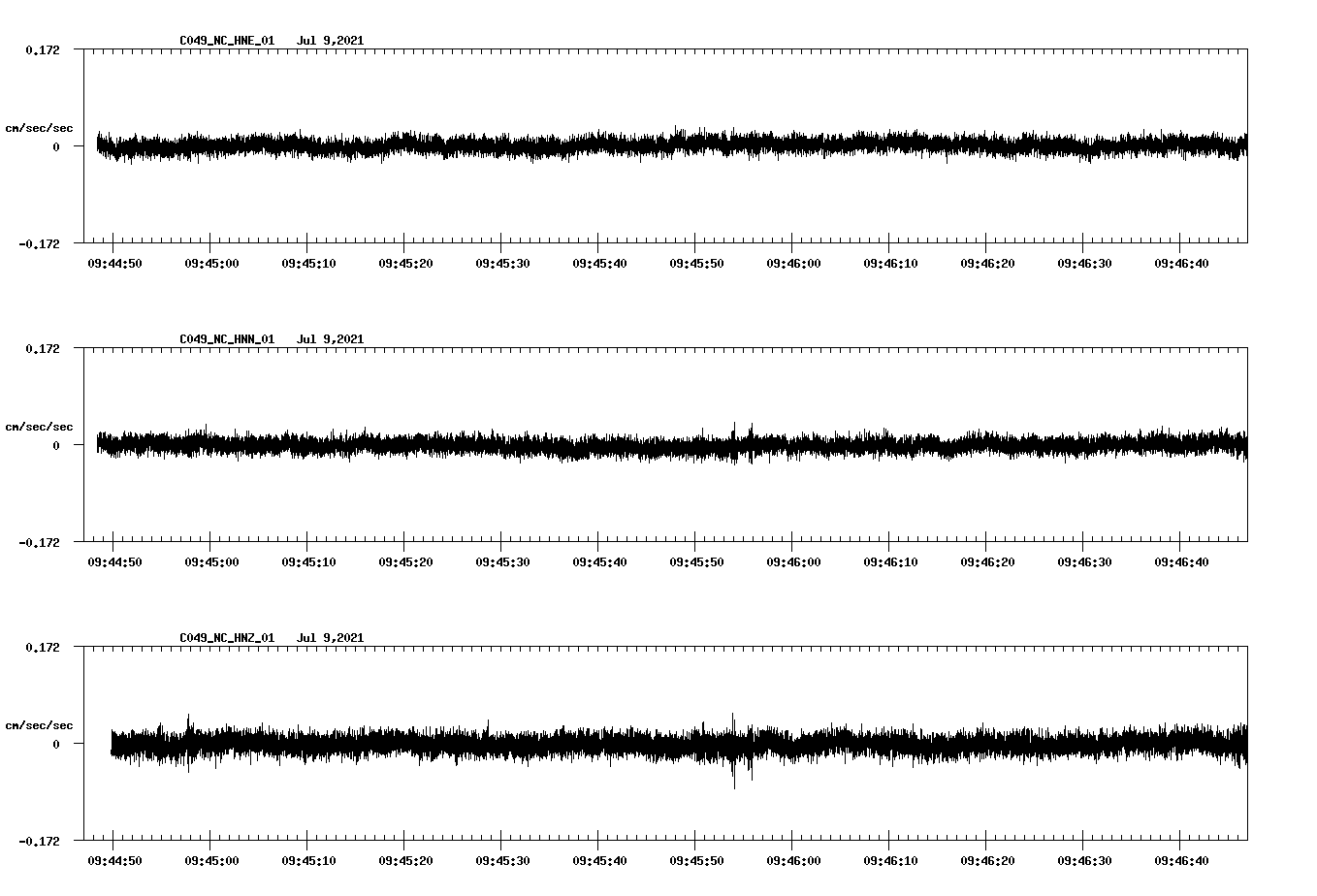Click the 09:44:50 time label under HNE plot
This screenshot has height=896, width=1317.
tap(114, 264)
